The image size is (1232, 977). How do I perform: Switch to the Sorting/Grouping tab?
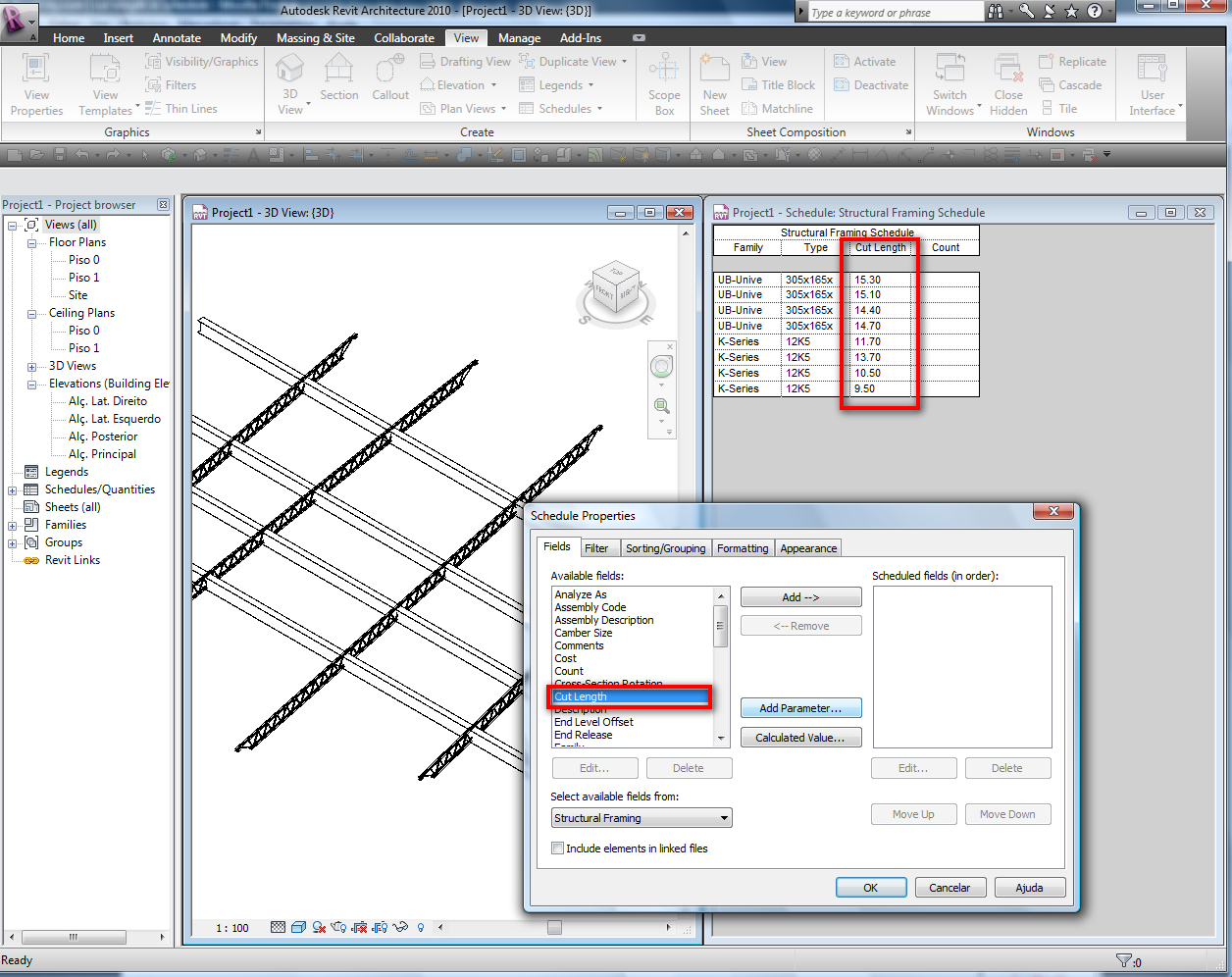[x=665, y=548]
